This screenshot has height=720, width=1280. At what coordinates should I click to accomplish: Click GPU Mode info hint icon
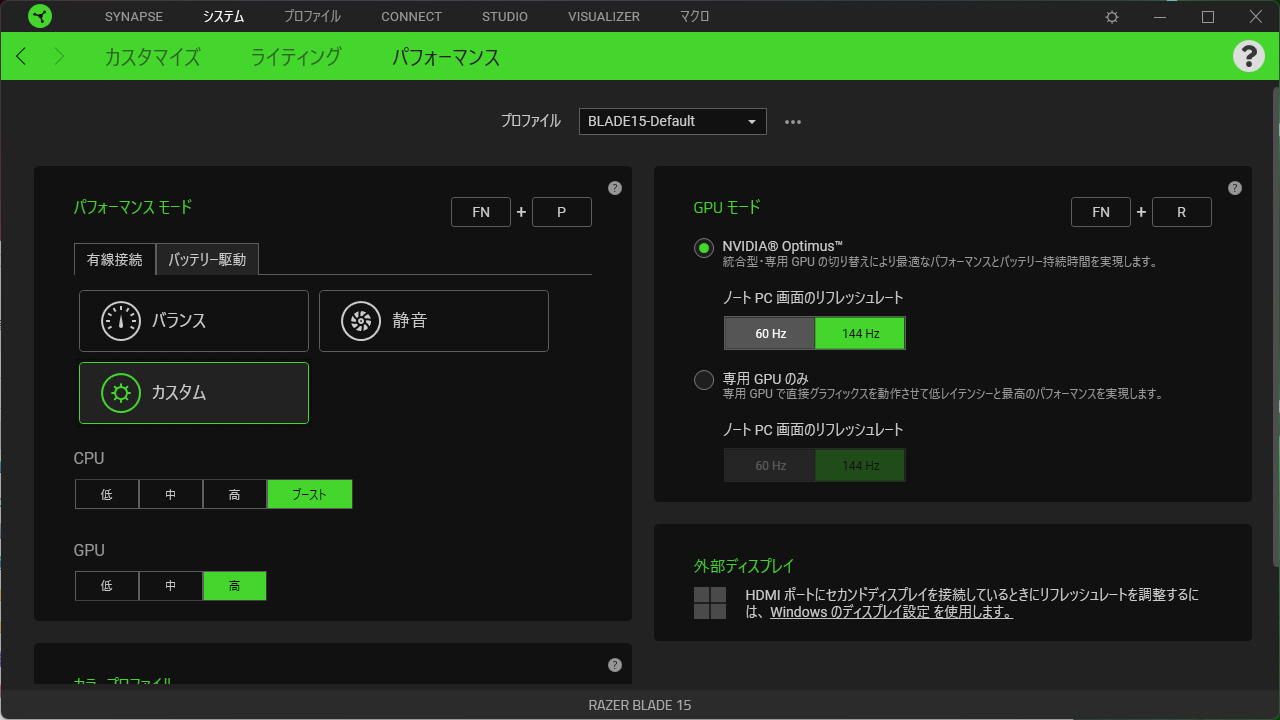tap(1235, 188)
